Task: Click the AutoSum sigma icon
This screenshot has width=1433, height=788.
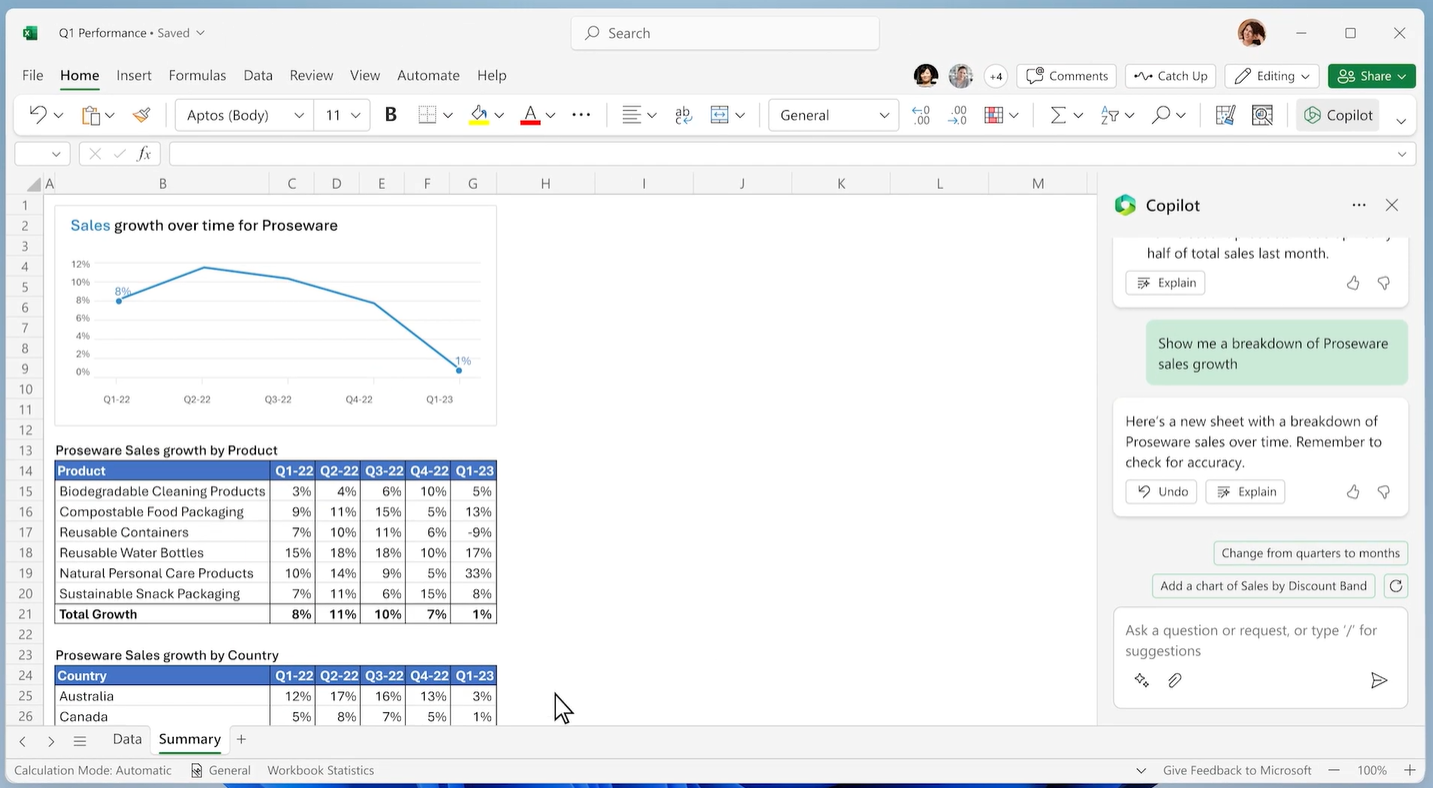Action: (1058, 115)
